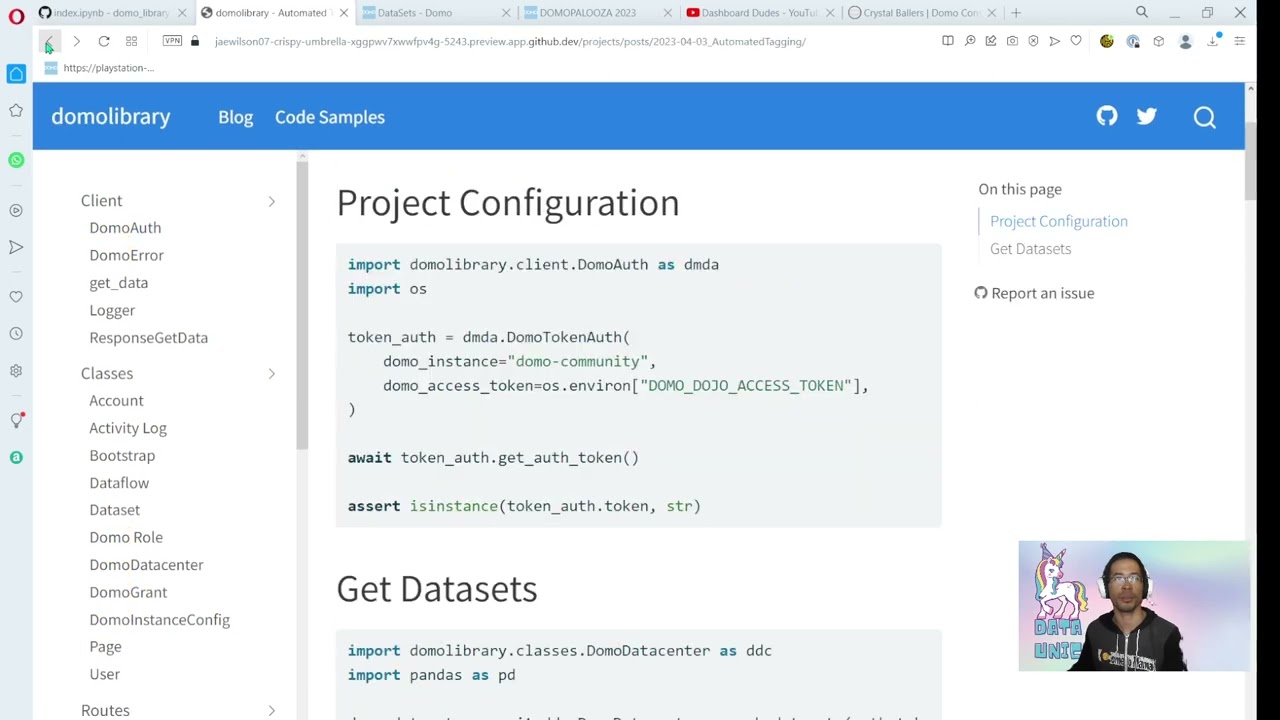
Task: Open My Flow arrow icon in address bar
Action: coord(1054,41)
